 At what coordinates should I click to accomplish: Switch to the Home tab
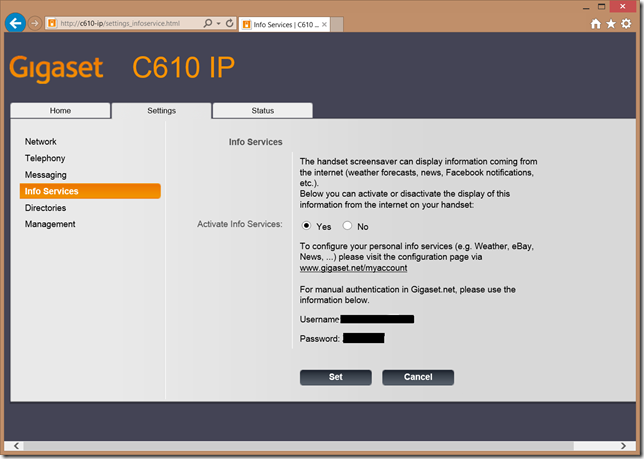[60, 110]
